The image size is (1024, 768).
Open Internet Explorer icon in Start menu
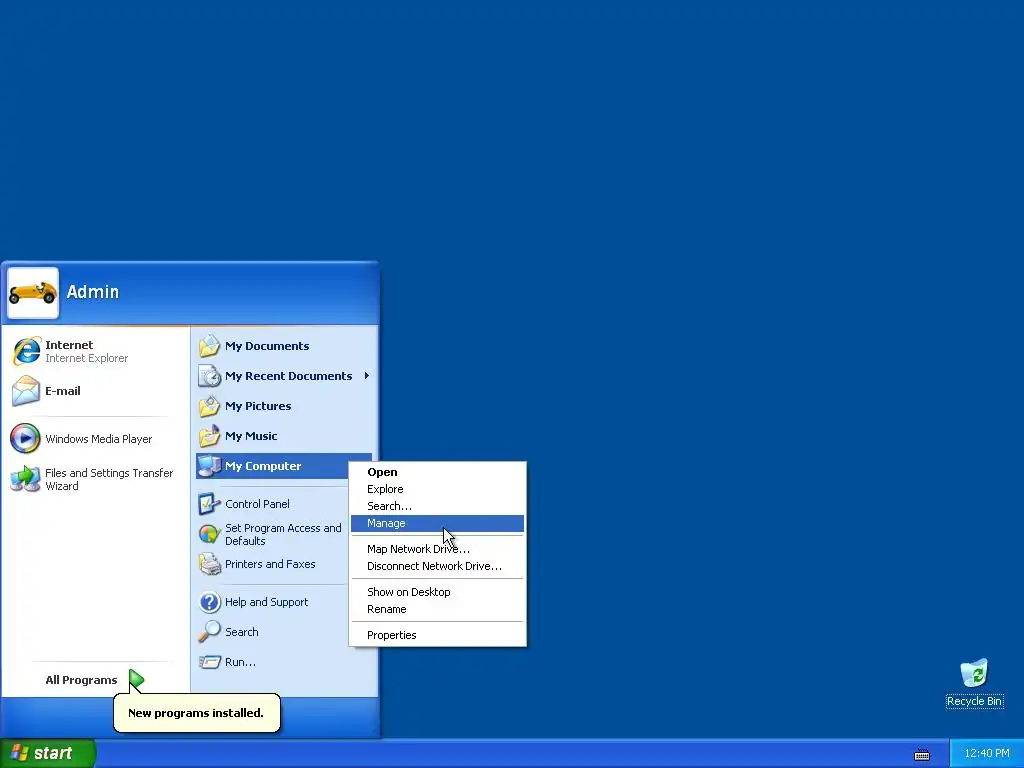[x=26, y=351]
